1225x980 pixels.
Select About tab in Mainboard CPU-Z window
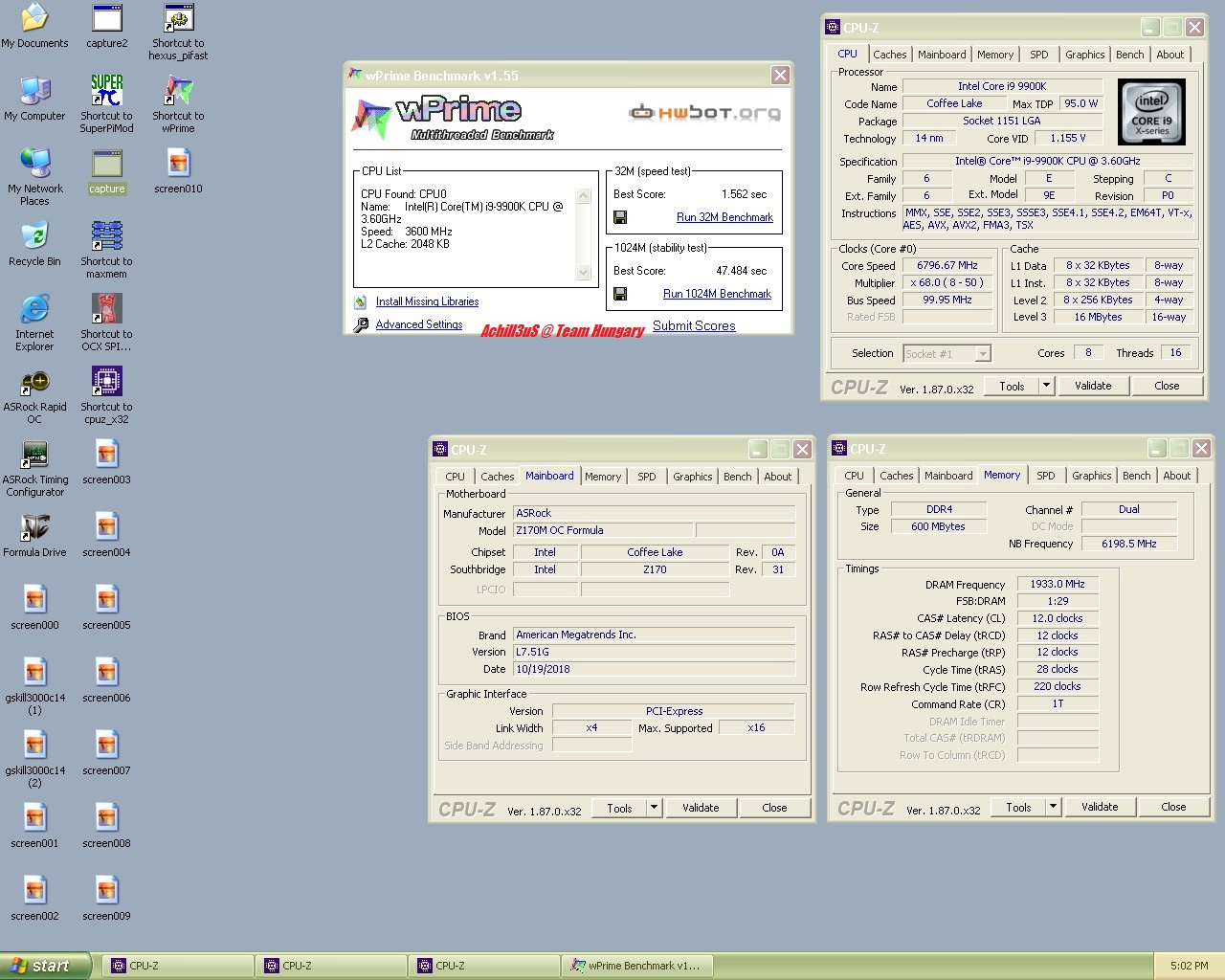point(777,477)
